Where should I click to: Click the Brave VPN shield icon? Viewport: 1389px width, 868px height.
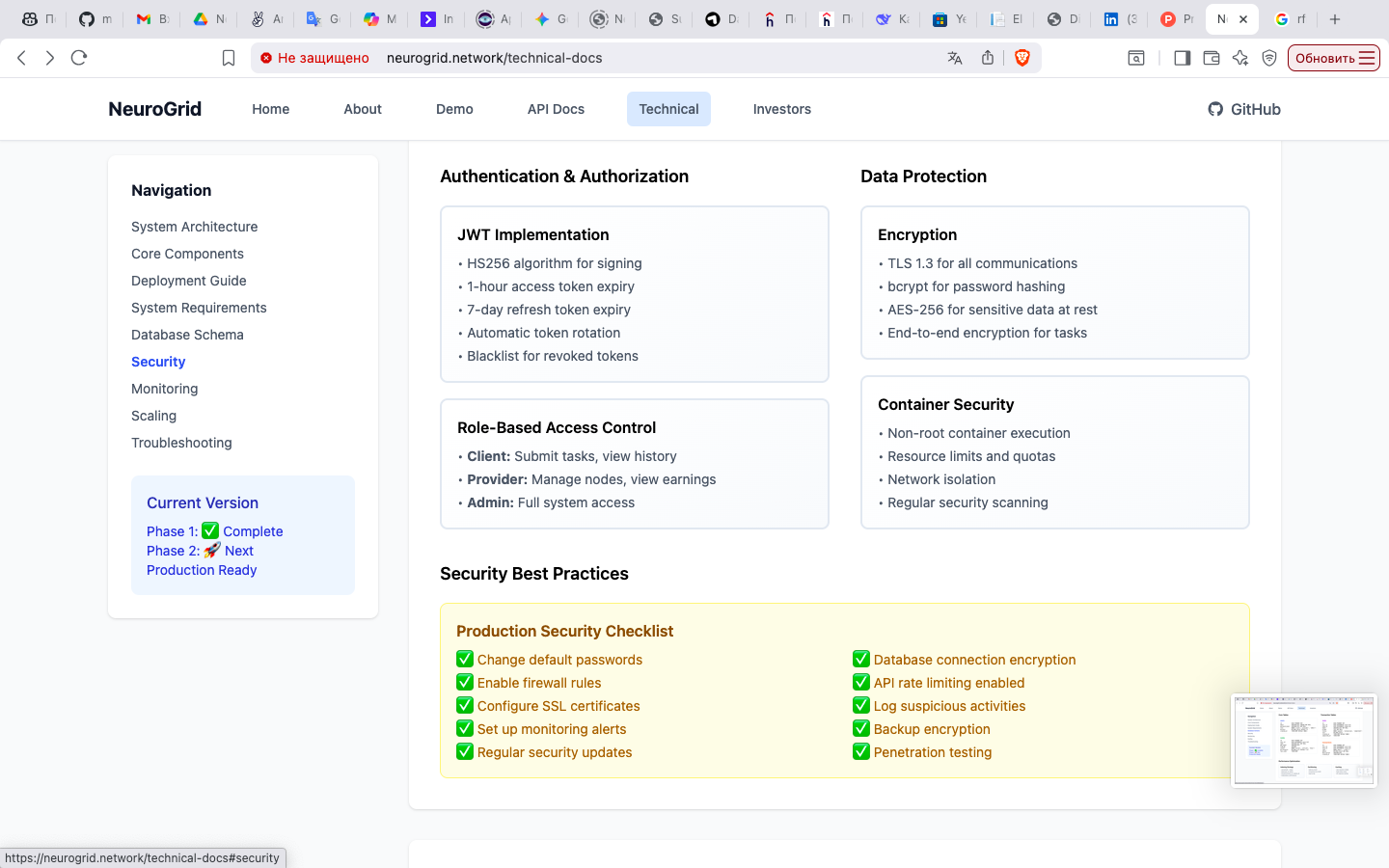click(1268, 58)
